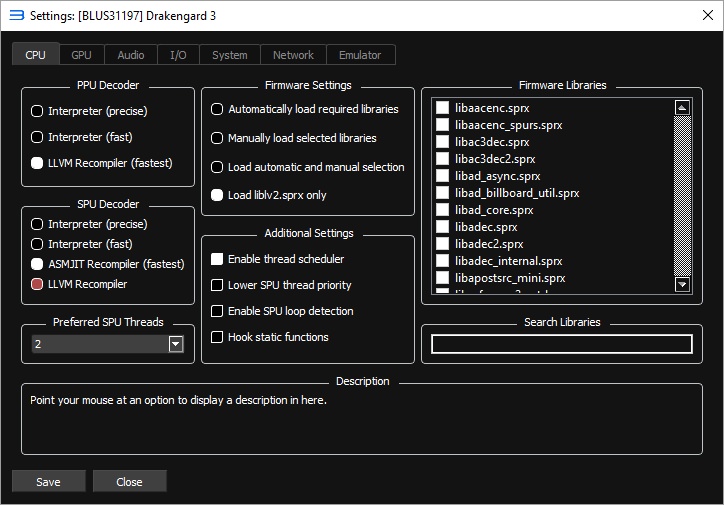The width and height of the screenshot is (724, 505).
Task: Switch to the Emulator tab
Action: tap(360, 55)
